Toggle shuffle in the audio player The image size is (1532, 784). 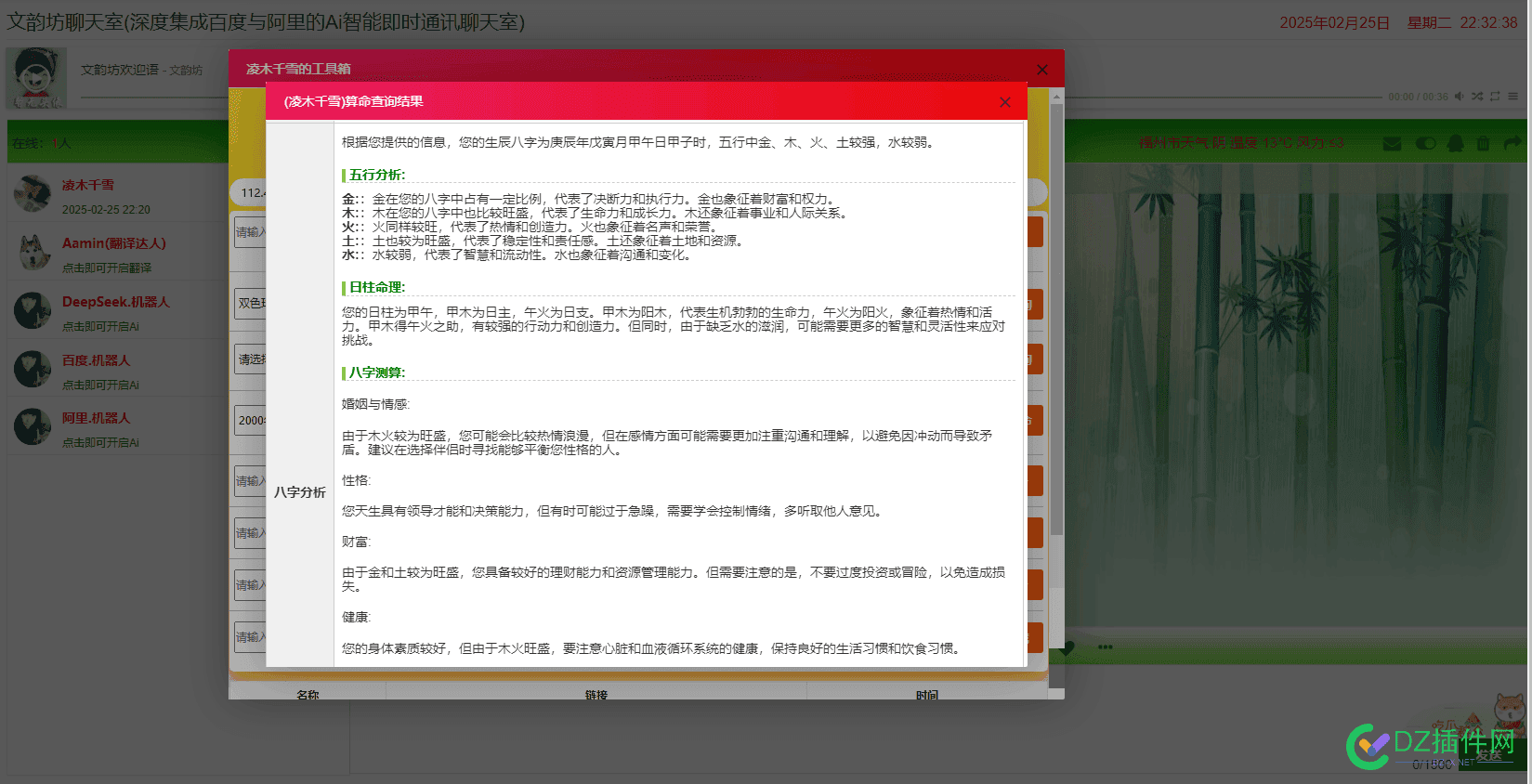pos(1477,97)
